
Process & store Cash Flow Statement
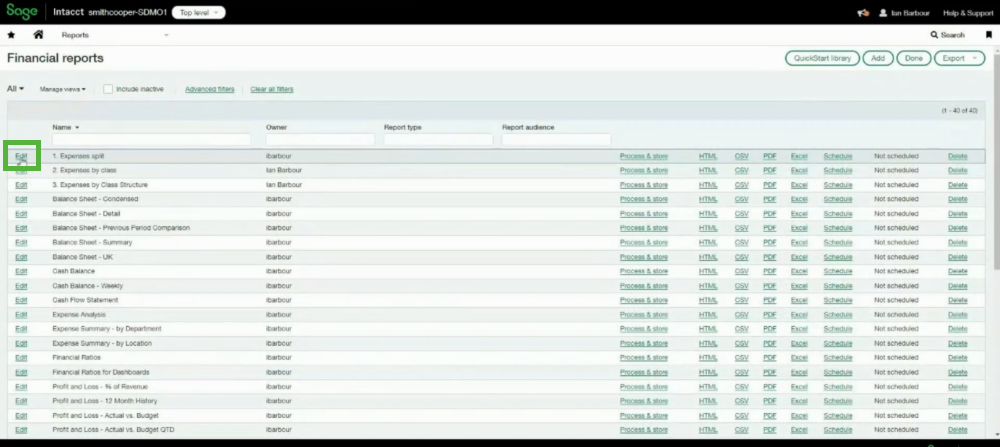click(643, 300)
